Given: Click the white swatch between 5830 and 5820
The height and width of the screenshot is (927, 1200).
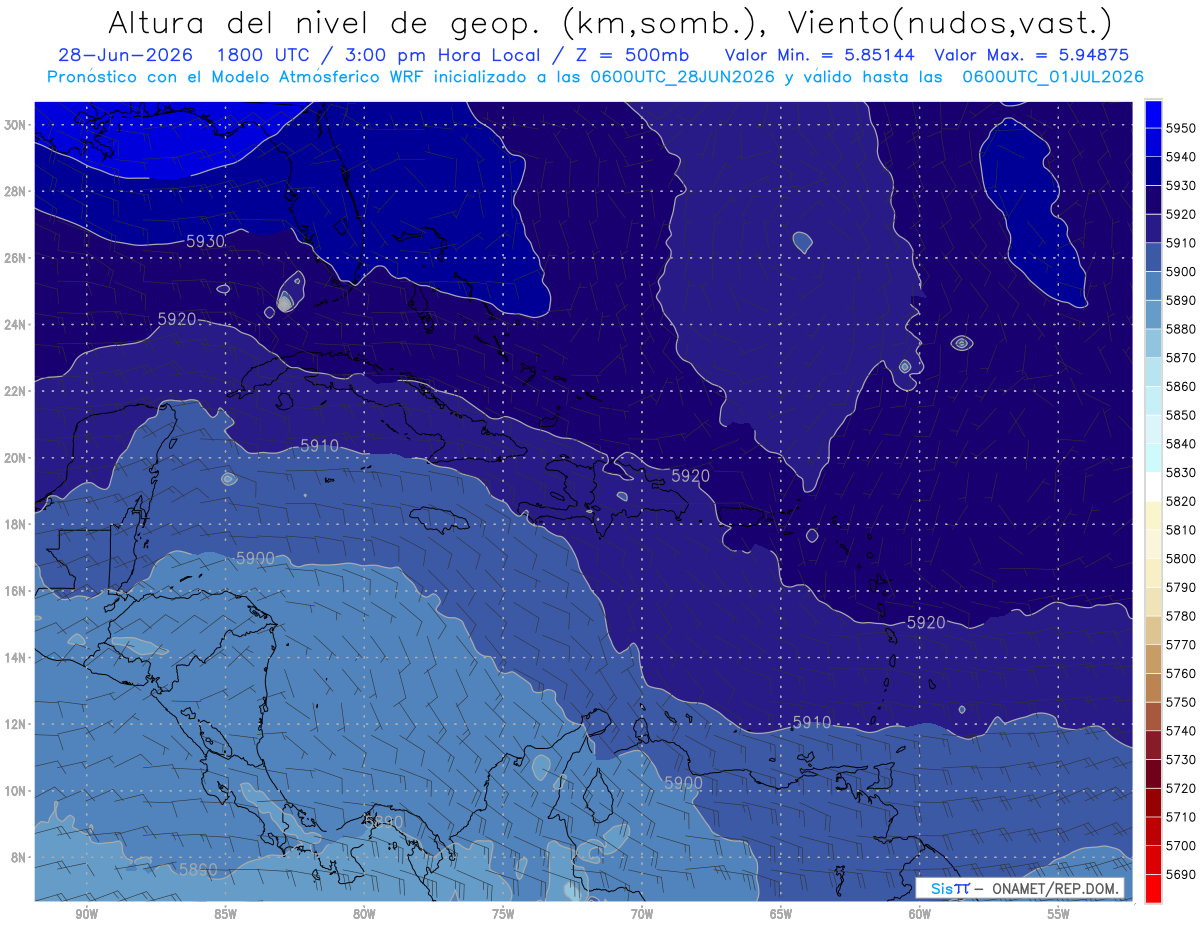Looking at the screenshot, I should click(x=1153, y=486).
